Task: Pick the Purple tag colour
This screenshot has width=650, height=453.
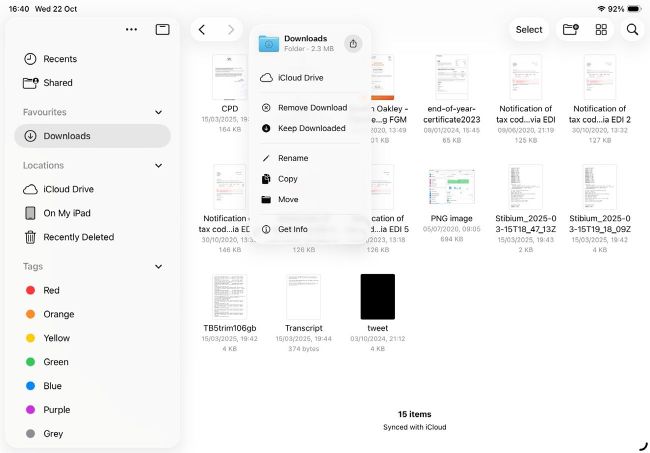Action: [57, 410]
